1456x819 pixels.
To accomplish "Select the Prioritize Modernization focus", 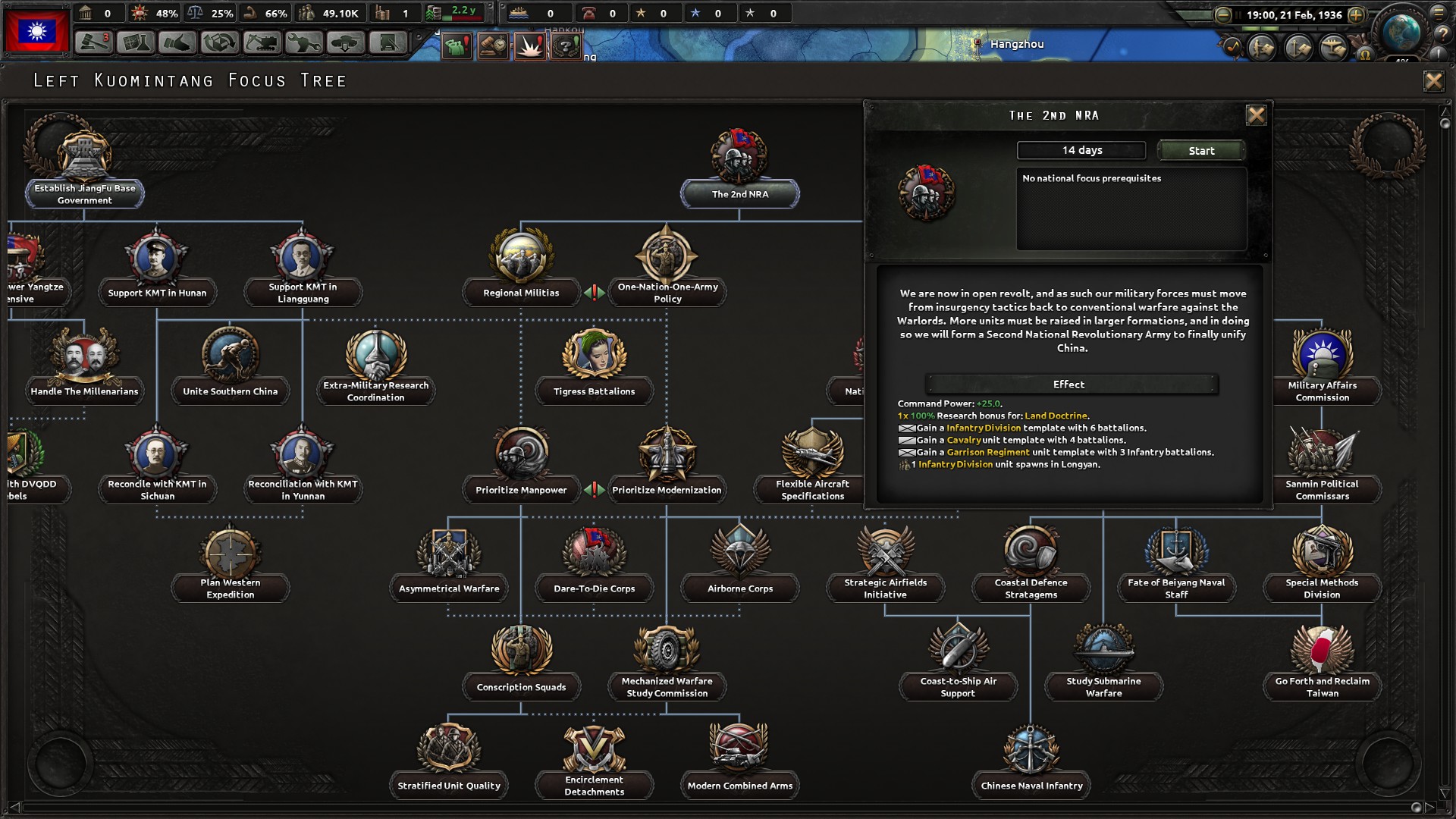I will pyautogui.click(x=667, y=464).
